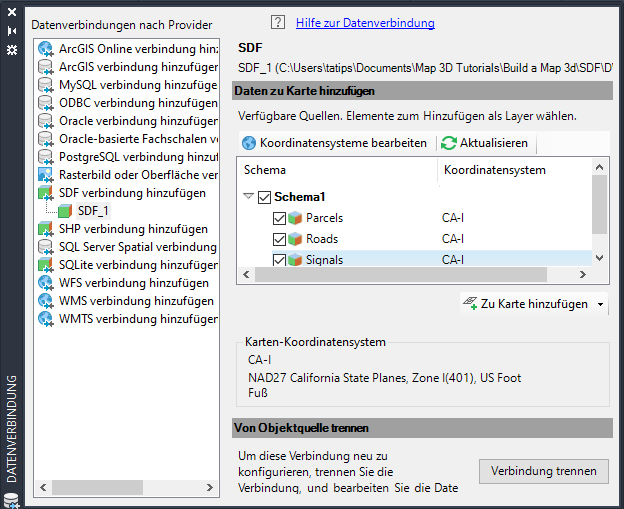
Task: Click the data connection icon at palette bottom
Action: pos(11,501)
